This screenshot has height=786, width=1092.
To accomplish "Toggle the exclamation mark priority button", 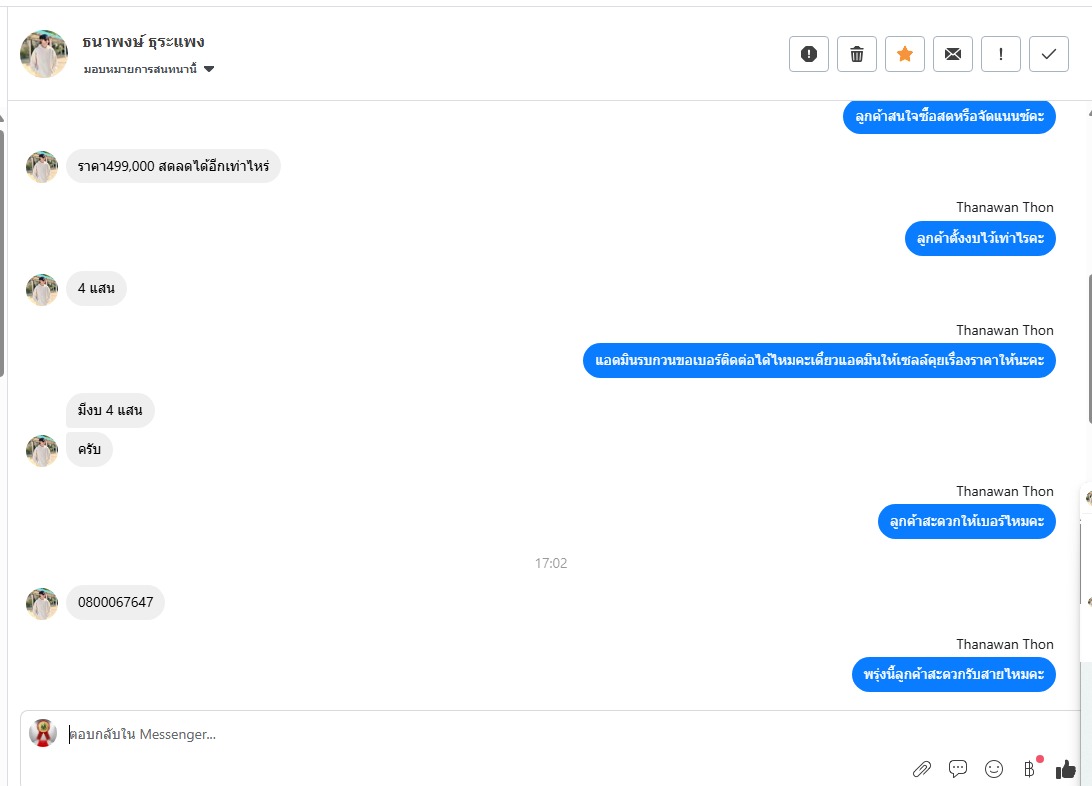I will [x=1001, y=54].
